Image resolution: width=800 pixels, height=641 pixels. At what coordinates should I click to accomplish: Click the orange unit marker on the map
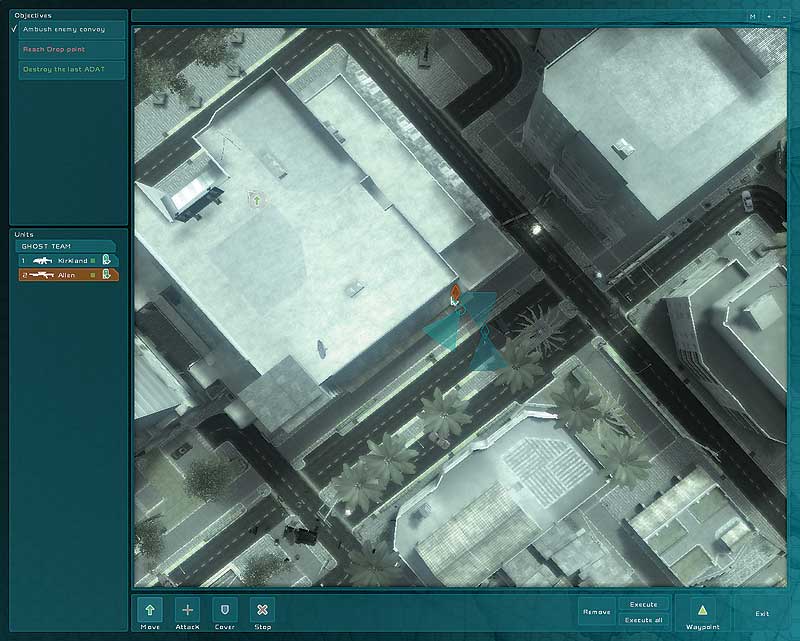455,292
